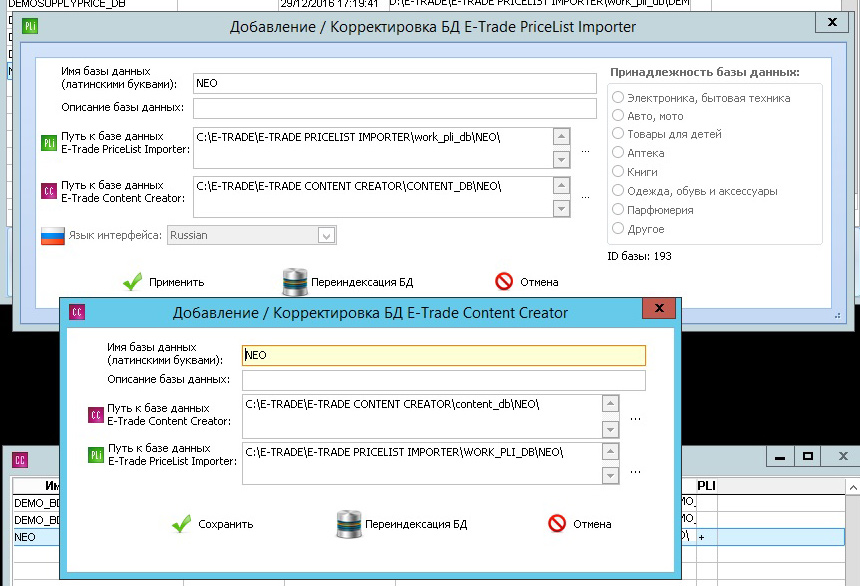This screenshot has height=586, width=860.
Task: Browse for content_db path in lower dialog
Action: coord(635,419)
